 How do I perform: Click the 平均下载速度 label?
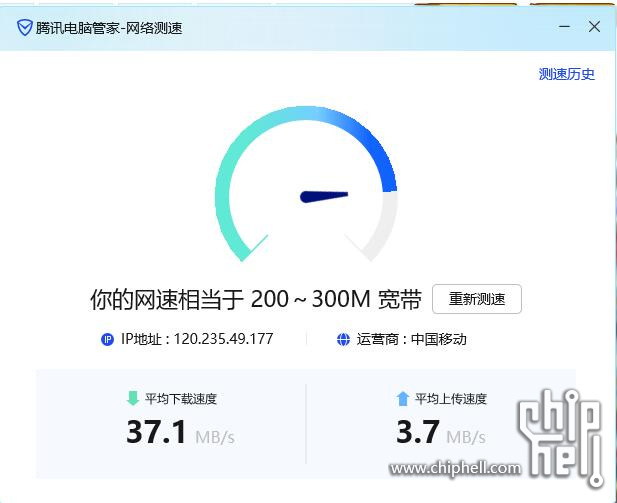(181, 399)
